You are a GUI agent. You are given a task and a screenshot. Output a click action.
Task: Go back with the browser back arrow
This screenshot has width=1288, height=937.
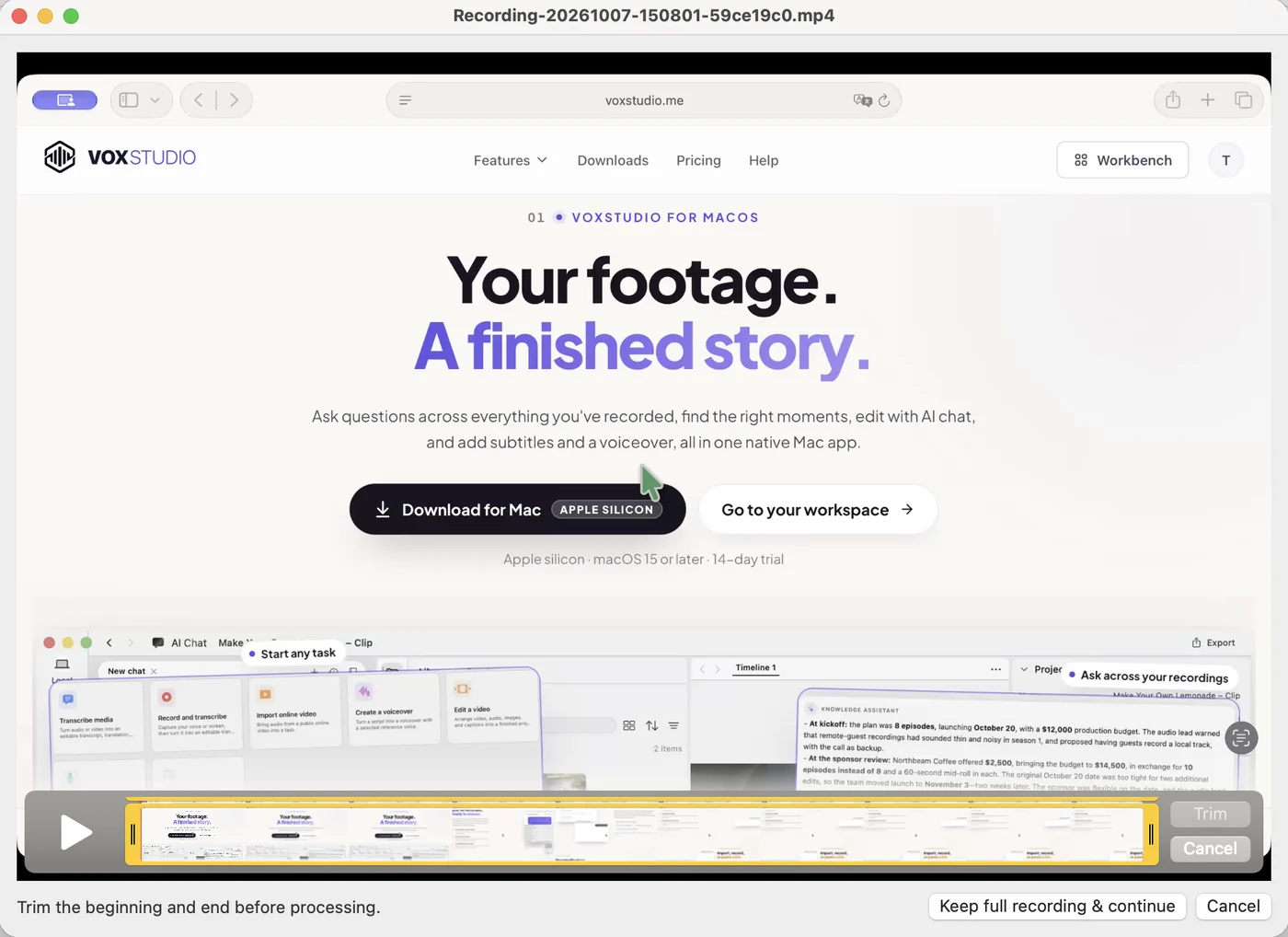[x=199, y=100]
